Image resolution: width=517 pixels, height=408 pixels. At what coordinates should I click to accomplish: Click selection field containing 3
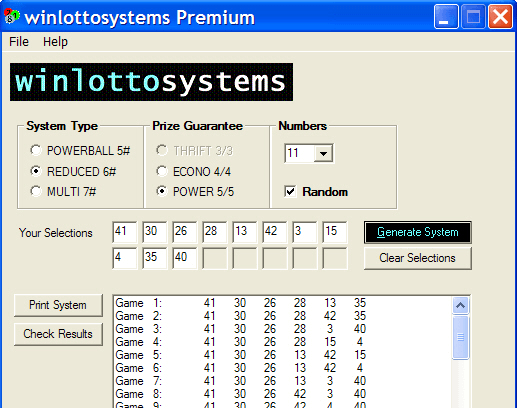(x=305, y=232)
